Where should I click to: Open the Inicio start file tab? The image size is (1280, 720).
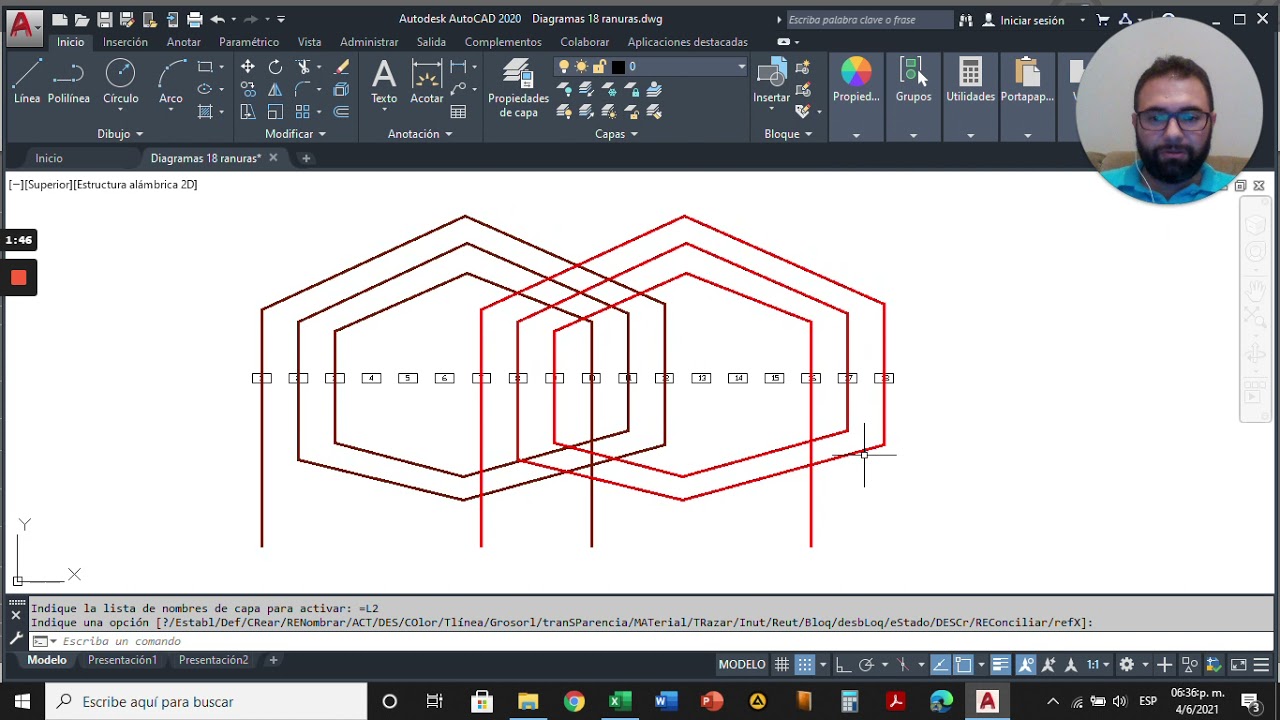49,158
